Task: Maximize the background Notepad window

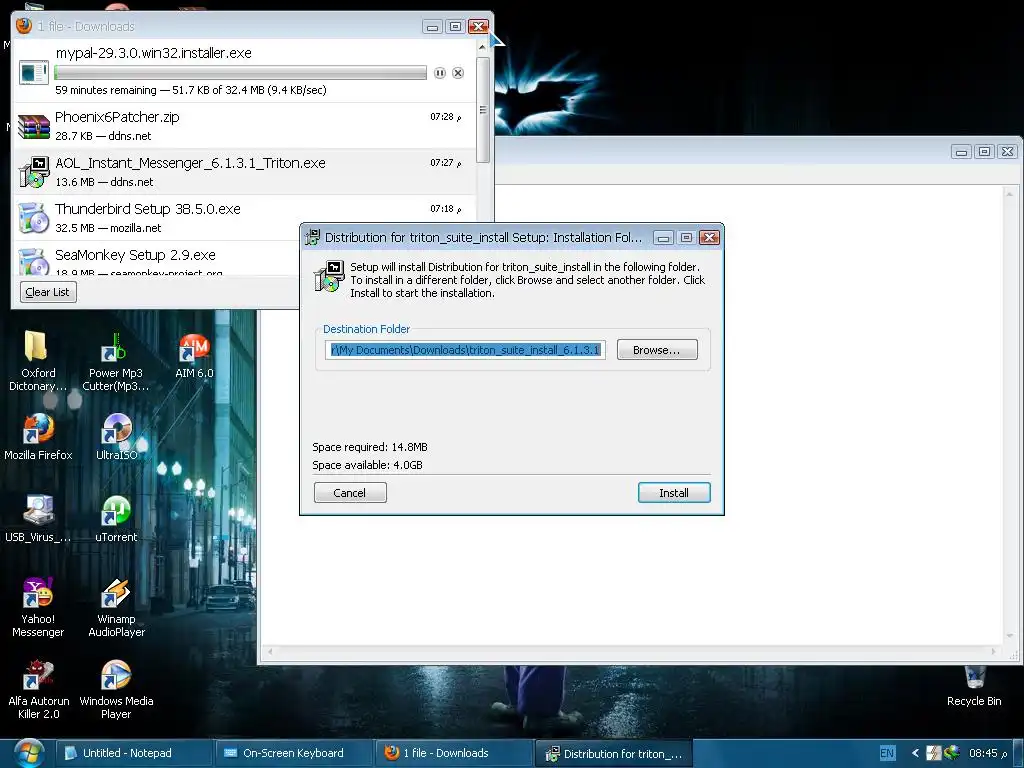Action: tap(984, 152)
